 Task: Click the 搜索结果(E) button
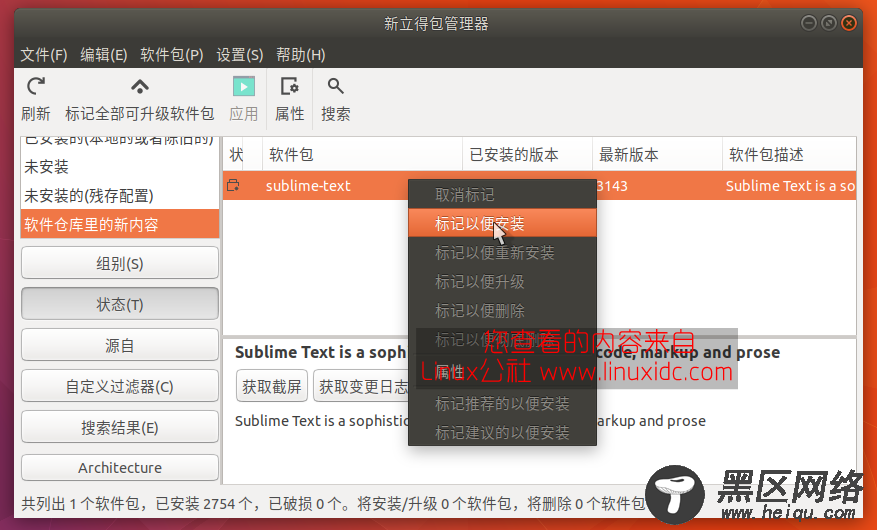click(x=120, y=428)
